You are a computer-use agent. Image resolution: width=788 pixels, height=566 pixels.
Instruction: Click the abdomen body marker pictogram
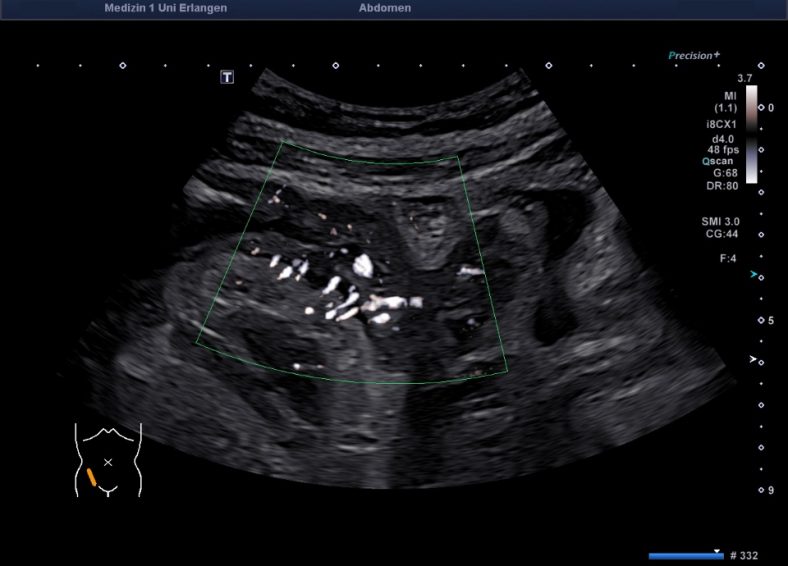coord(108,460)
